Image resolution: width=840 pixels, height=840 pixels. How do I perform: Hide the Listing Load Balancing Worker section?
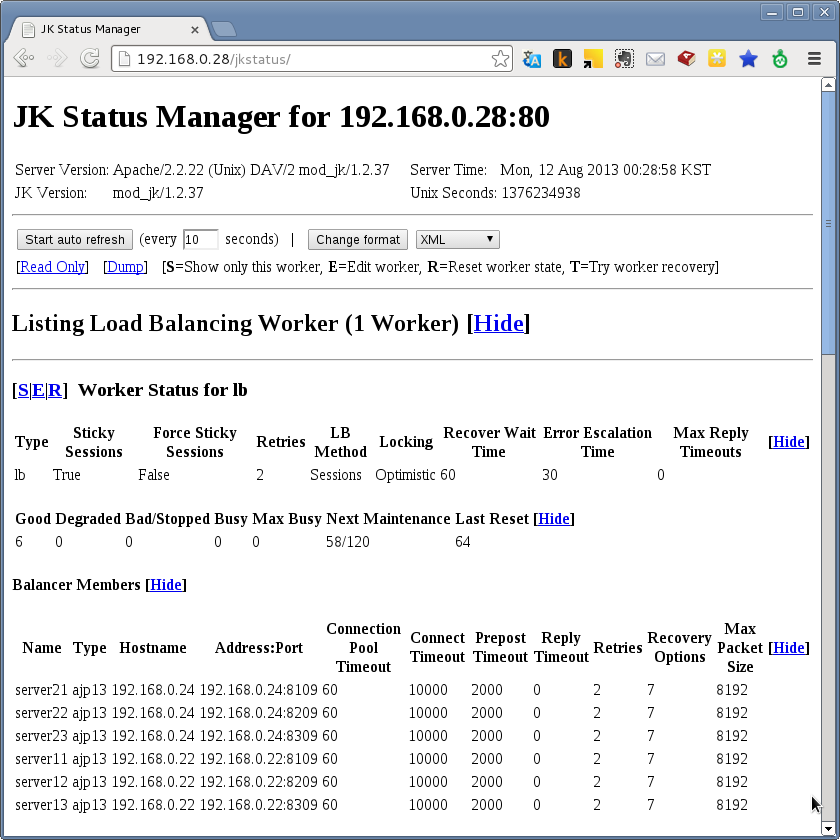(x=498, y=323)
